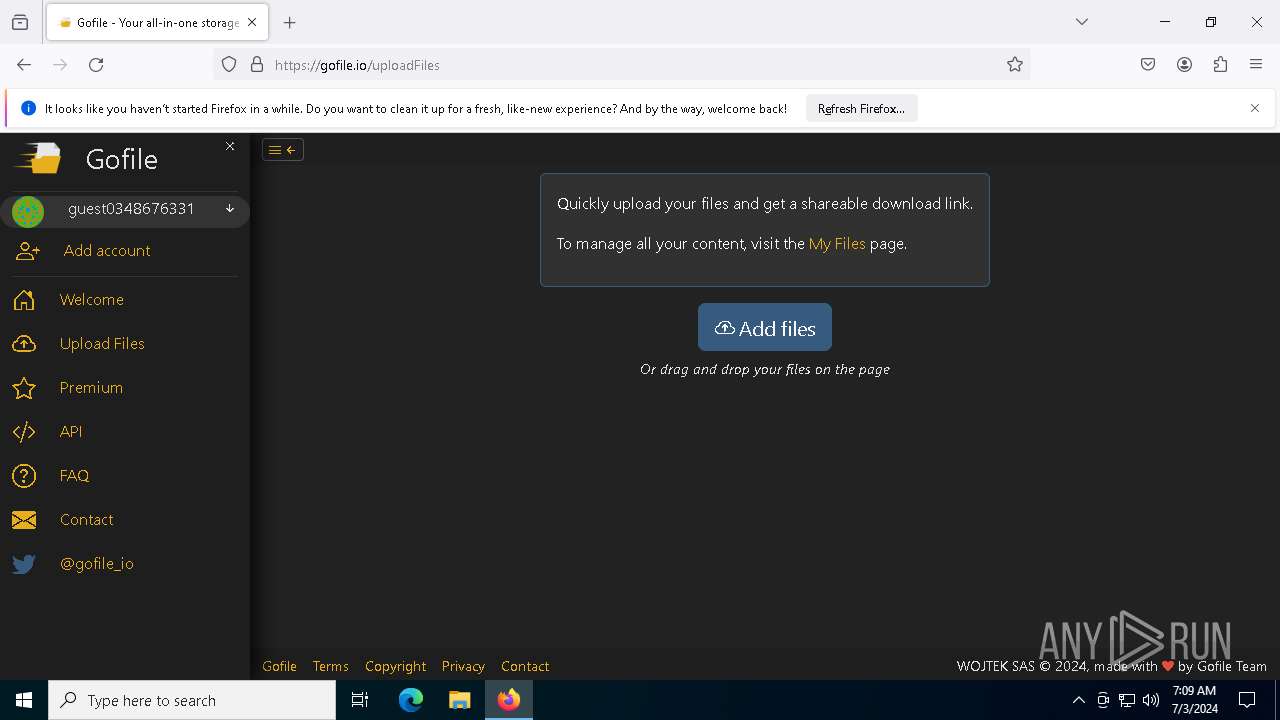Go to the Welcome page

coord(92,300)
